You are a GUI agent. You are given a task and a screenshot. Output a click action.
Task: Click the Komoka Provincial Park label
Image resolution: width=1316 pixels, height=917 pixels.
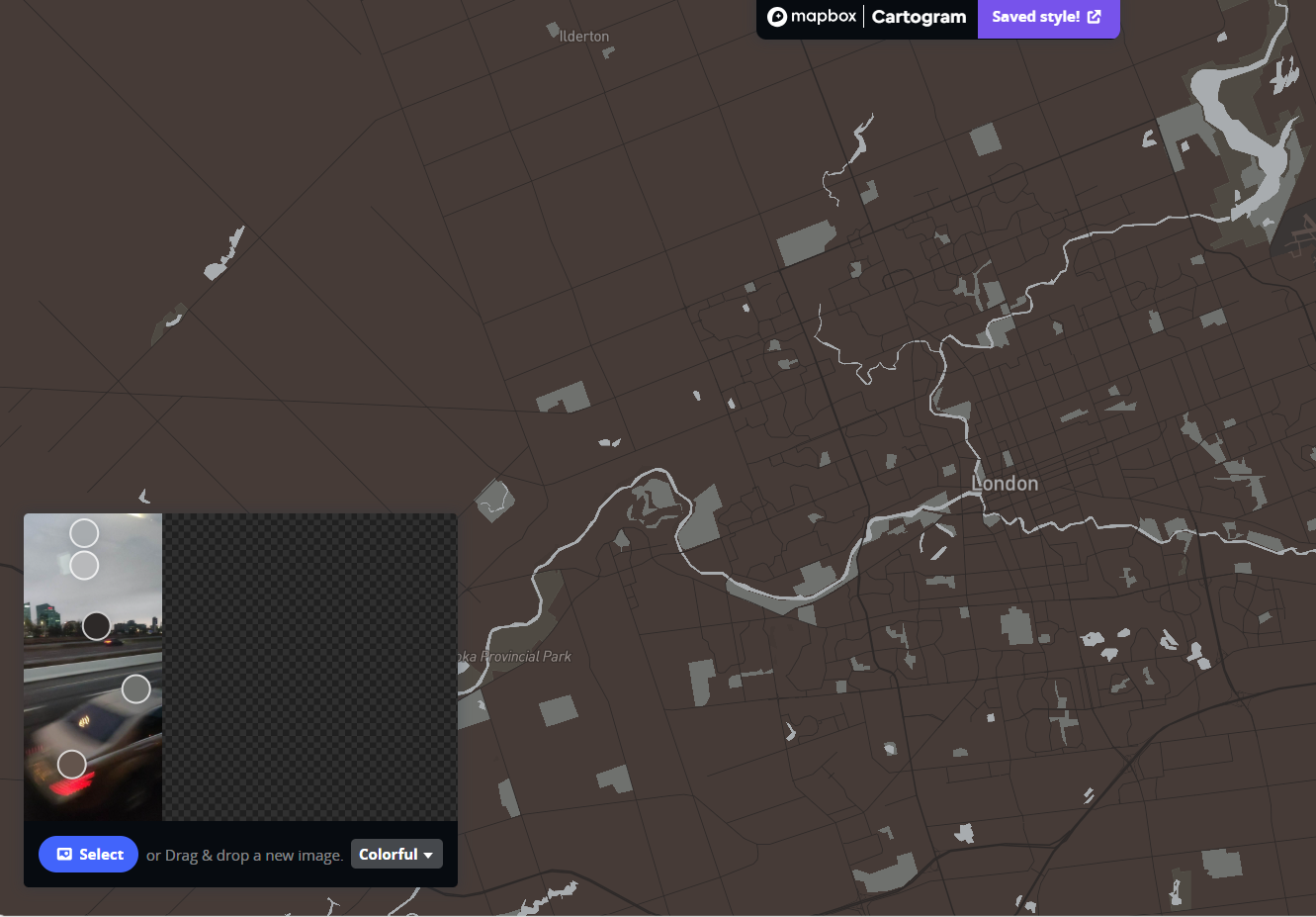(515, 656)
